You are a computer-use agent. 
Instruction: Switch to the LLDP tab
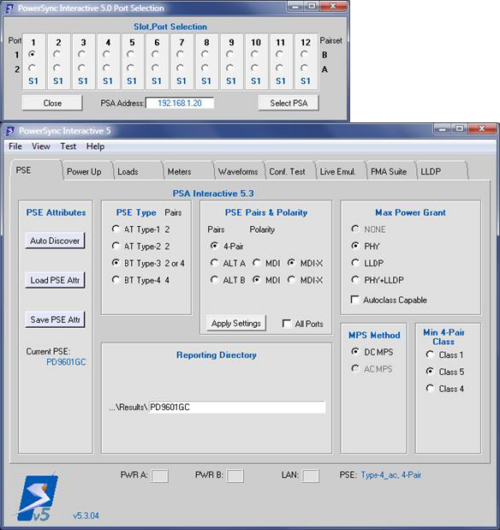point(442,171)
